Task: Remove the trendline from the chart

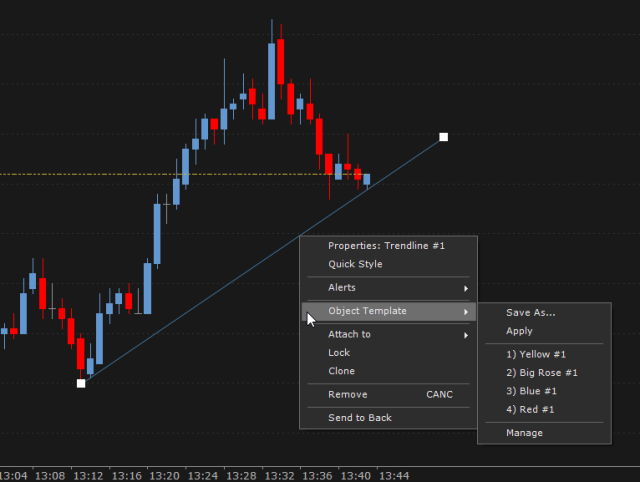Action: point(348,395)
